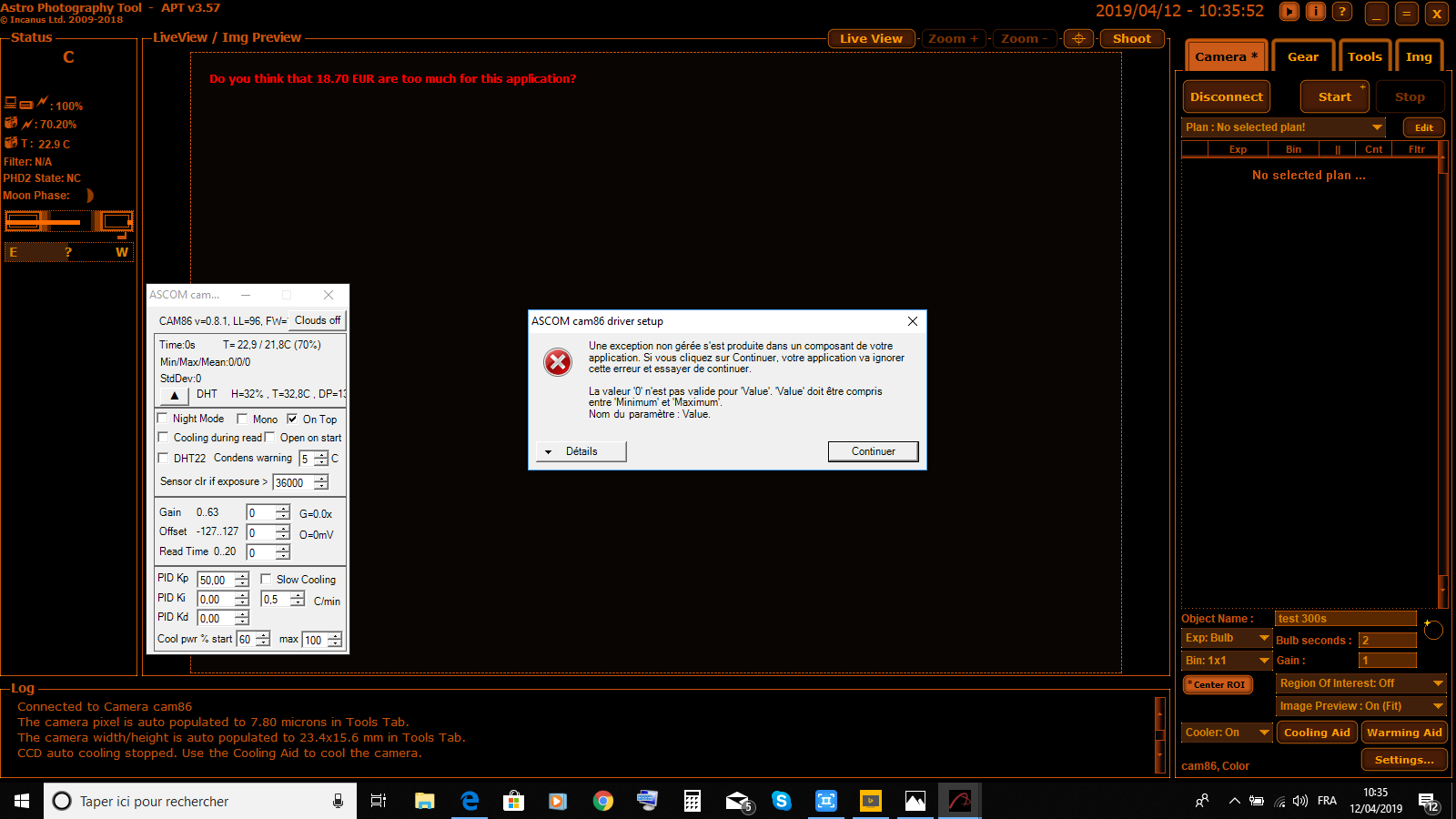Open the Cooler: On dropdown
Image resolution: width=1456 pixels, height=819 pixels.
tap(1227, 733)
